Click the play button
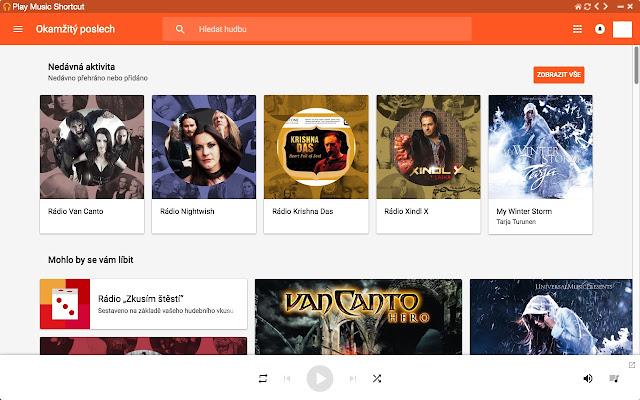The width and height of the screenshot is (640, 400). 320,378
